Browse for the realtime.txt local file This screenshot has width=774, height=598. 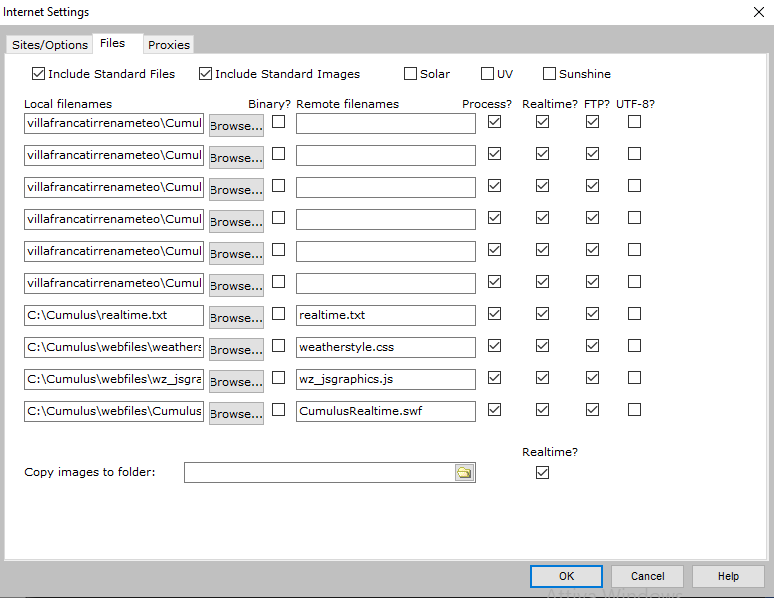point(236,317)
